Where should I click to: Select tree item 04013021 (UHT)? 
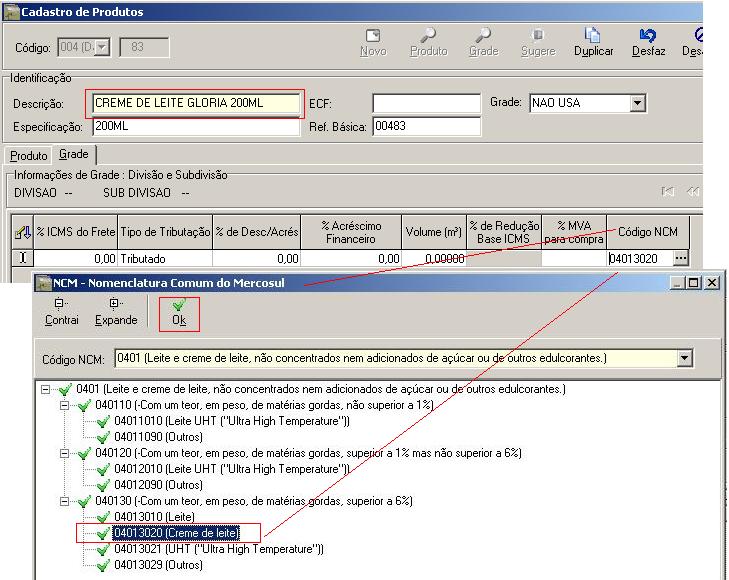coord(219,549)
